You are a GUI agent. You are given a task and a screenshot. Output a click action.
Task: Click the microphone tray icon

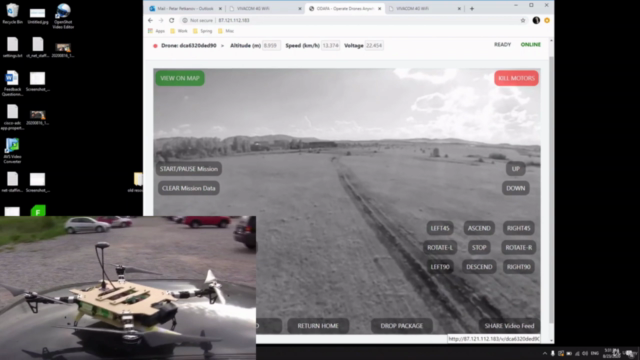[553, 353]
